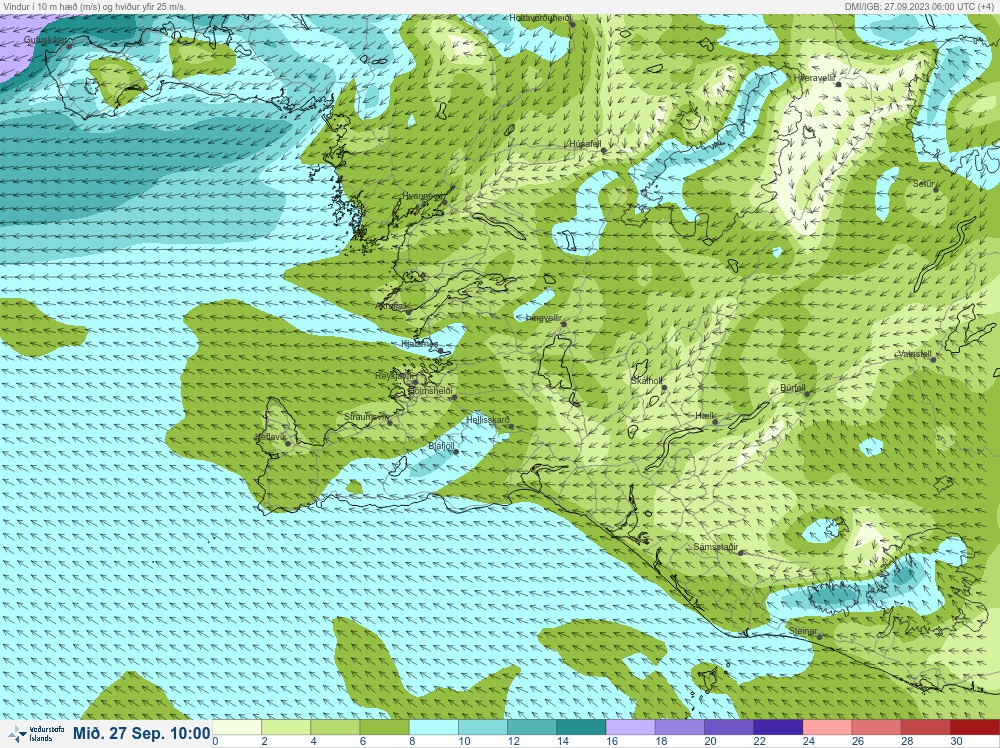Click the 'Reykjavík' place label
This screenshot has width=1000, height=748.
[393, 376]
